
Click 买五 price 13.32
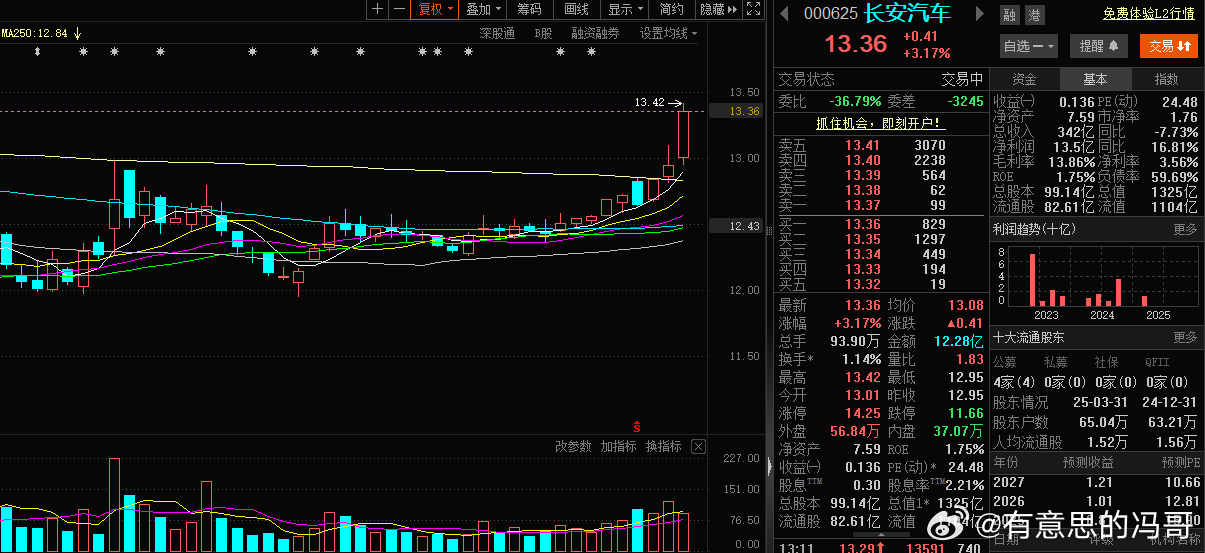click(862, 284)
